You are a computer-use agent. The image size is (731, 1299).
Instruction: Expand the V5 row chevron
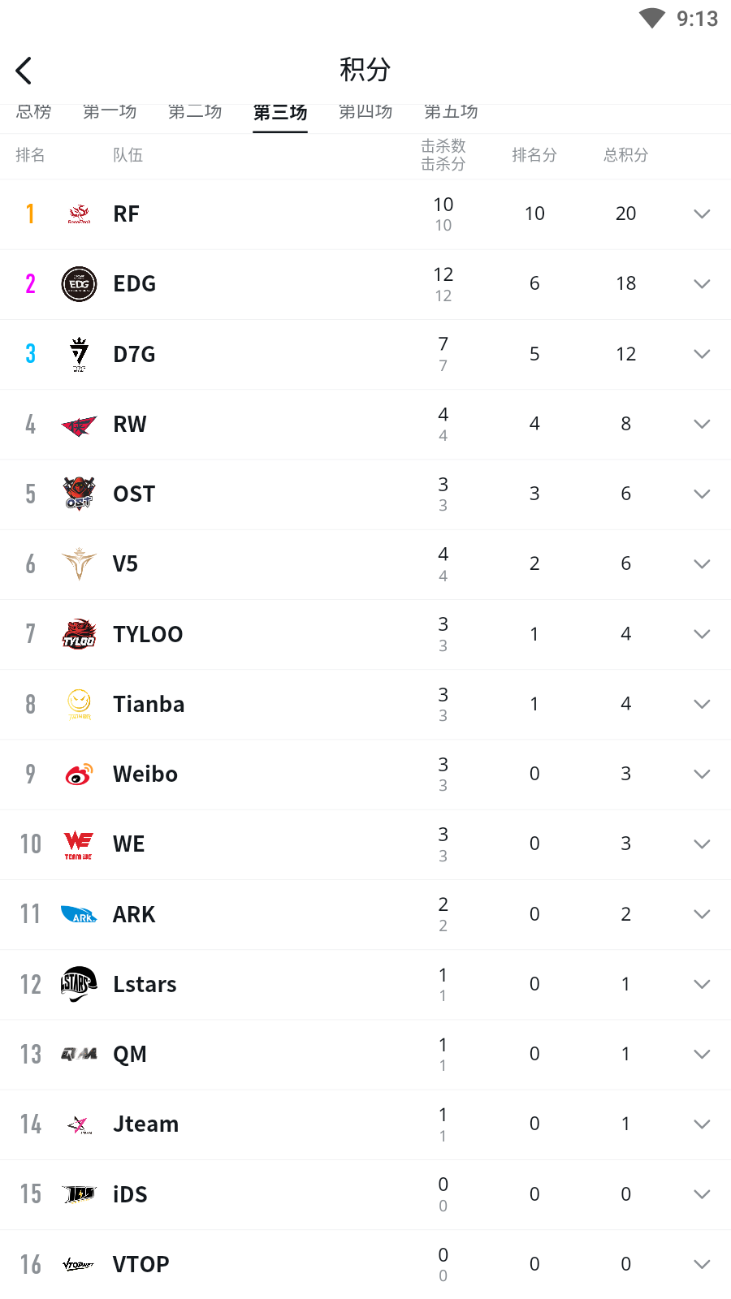(x=702, y=564)
